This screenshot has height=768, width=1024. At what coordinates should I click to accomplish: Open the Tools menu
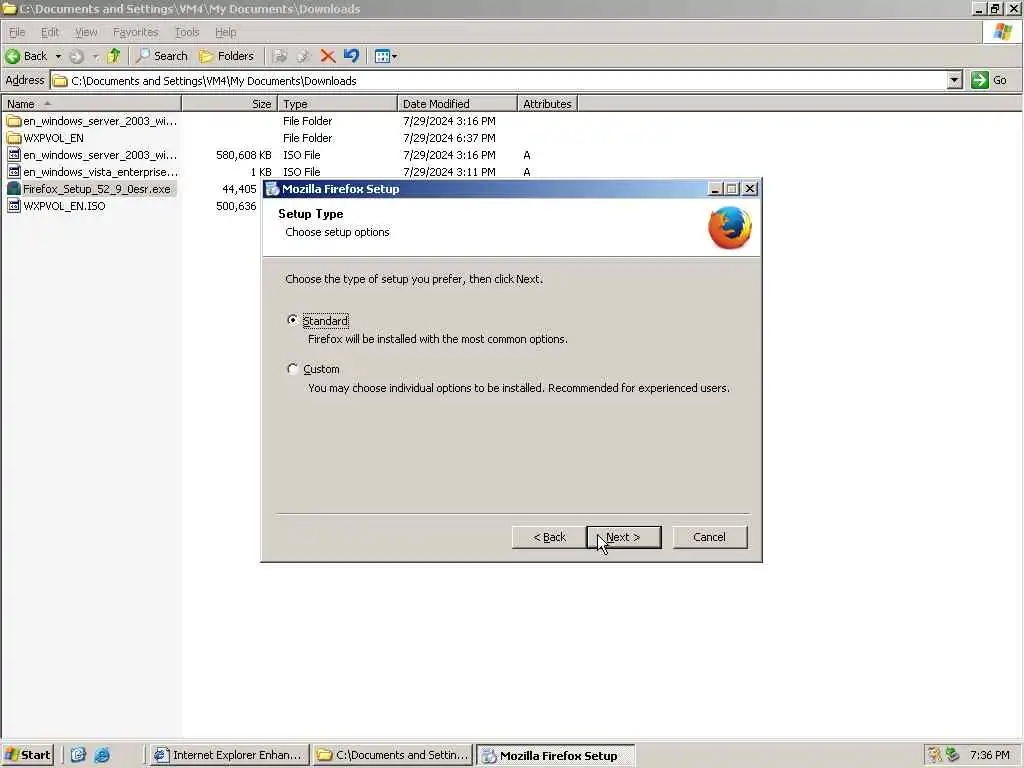pos(187,32)
